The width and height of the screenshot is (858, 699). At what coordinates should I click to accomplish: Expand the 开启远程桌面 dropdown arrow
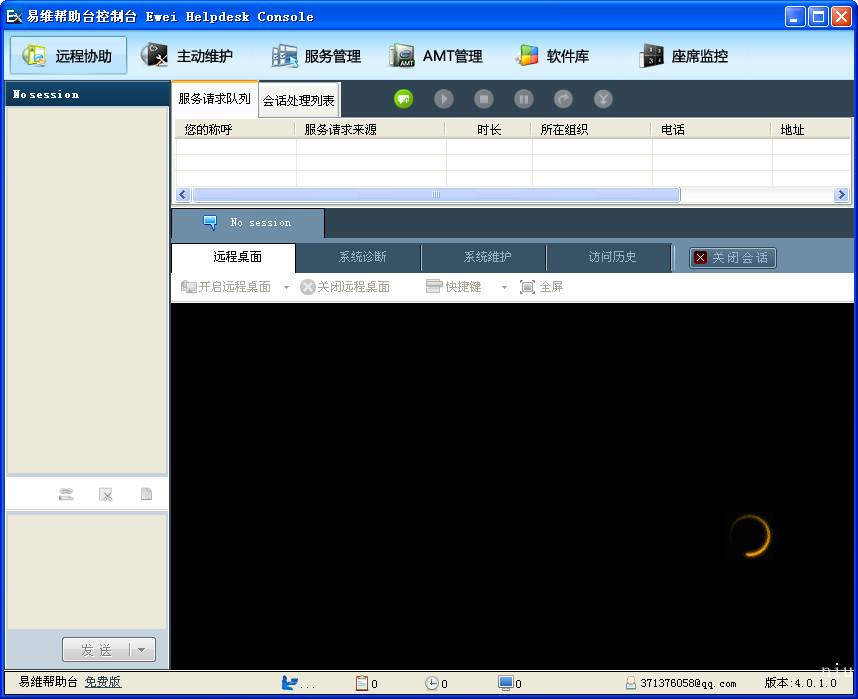pos(286,288)
